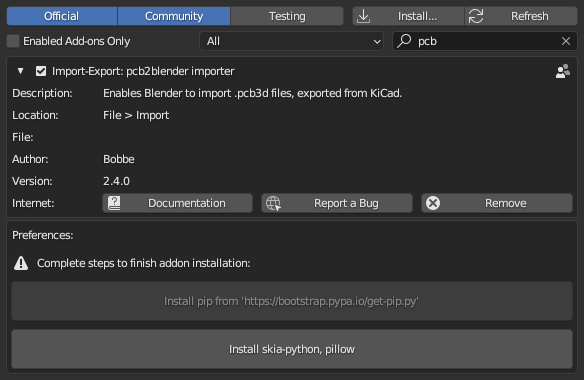The width and height of the screenshot is (584, 380).
Task: Click the warning triangle icon
Action: (x=21, y=263)
